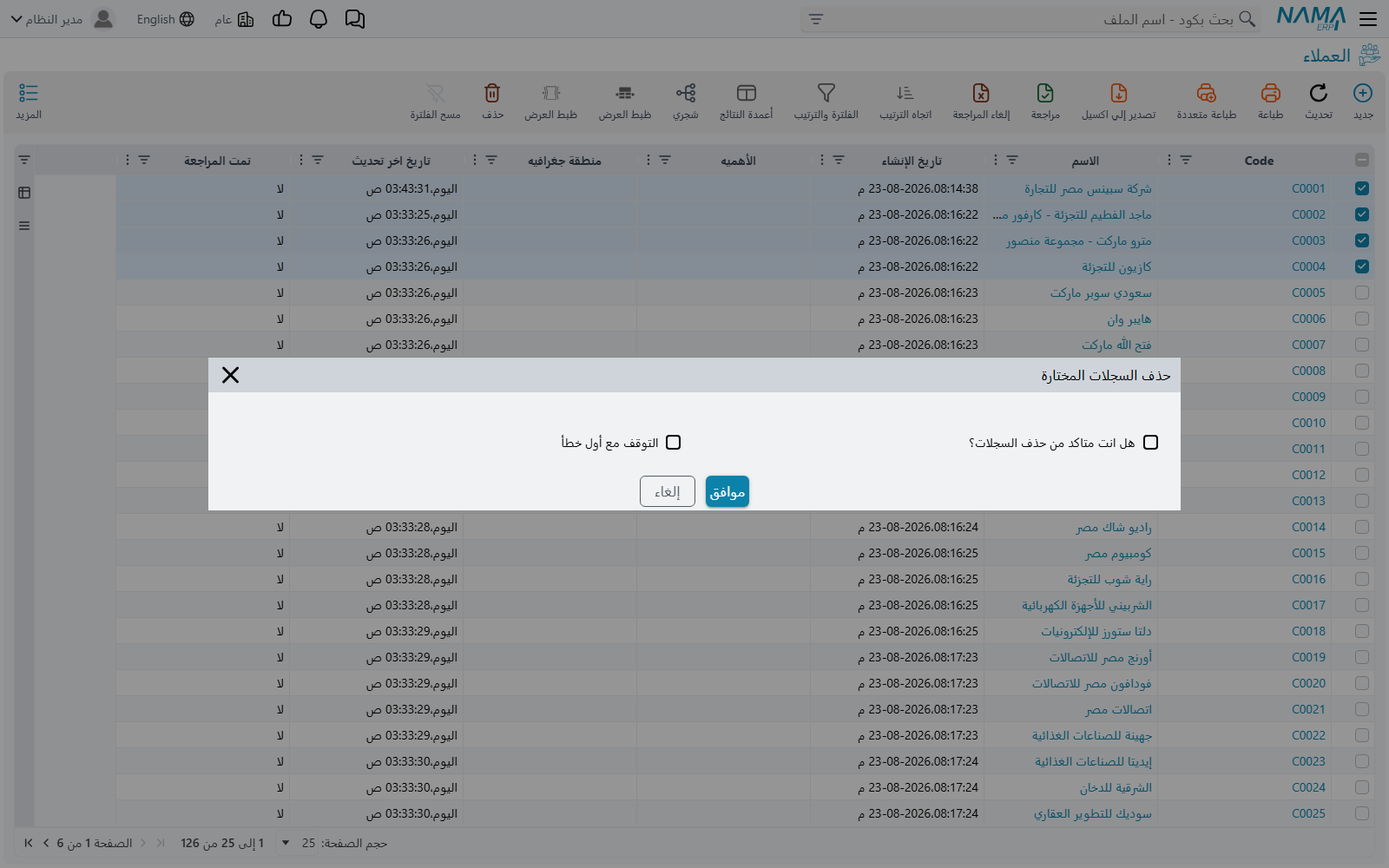This screenshot has width=1389, height=868.
Task: Click the Refresh (تحديث) icon
Action: [1319, 93]
